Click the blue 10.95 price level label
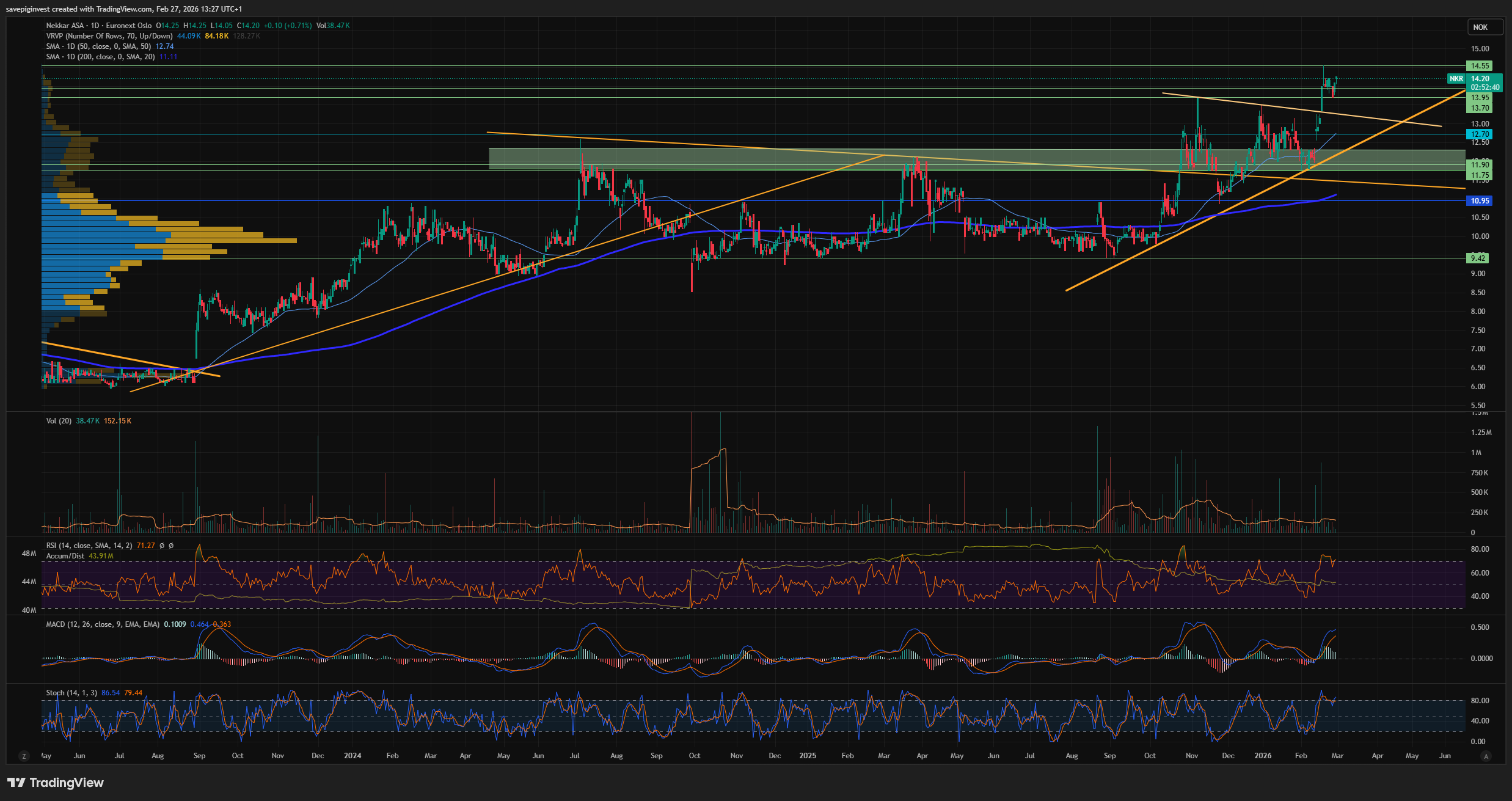The image size is (1512, 801). tap(1479, 200)
